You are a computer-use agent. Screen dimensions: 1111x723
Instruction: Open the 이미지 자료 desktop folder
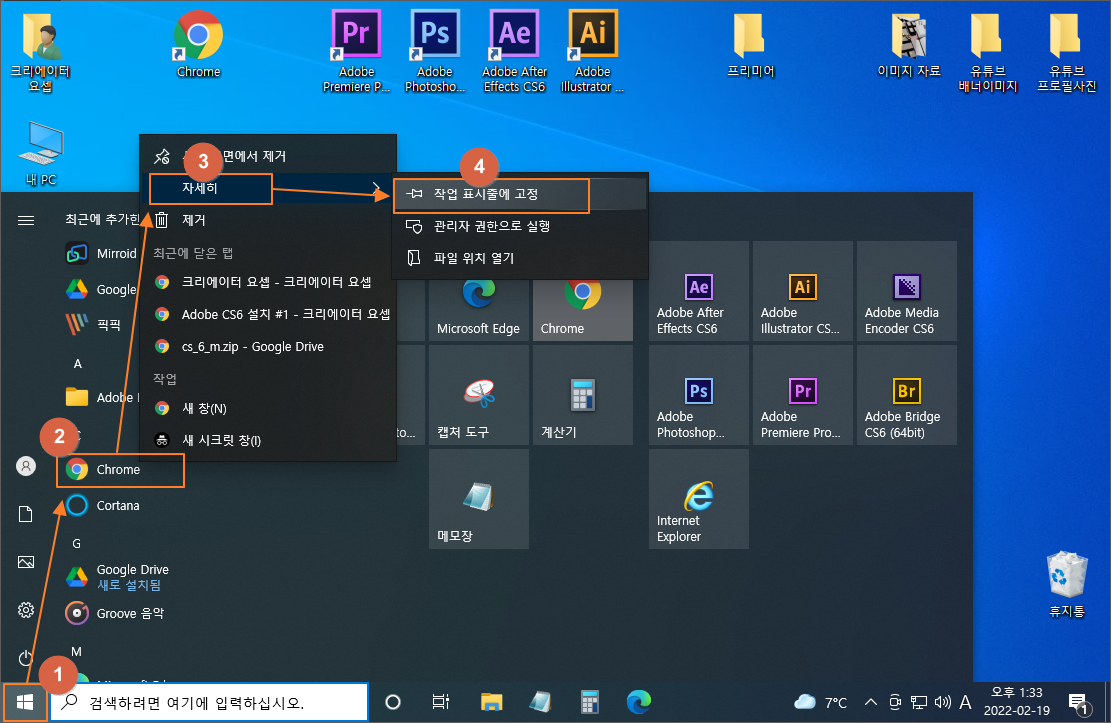pos(908,44)
